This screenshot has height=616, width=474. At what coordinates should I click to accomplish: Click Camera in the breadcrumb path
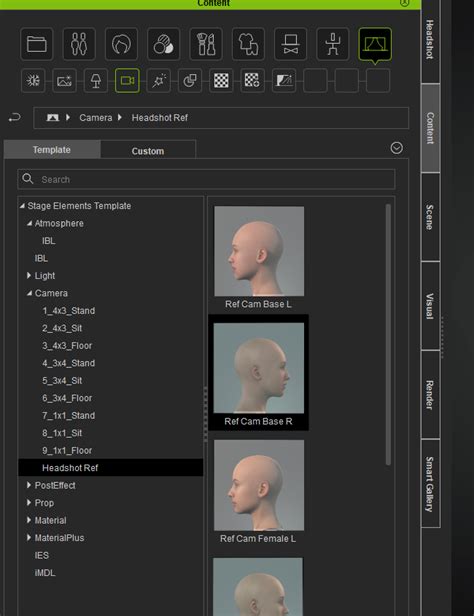coord(96,118)
